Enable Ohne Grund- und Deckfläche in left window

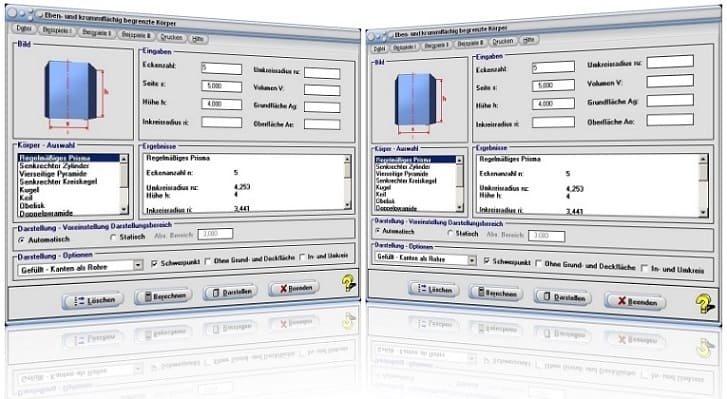208,261
